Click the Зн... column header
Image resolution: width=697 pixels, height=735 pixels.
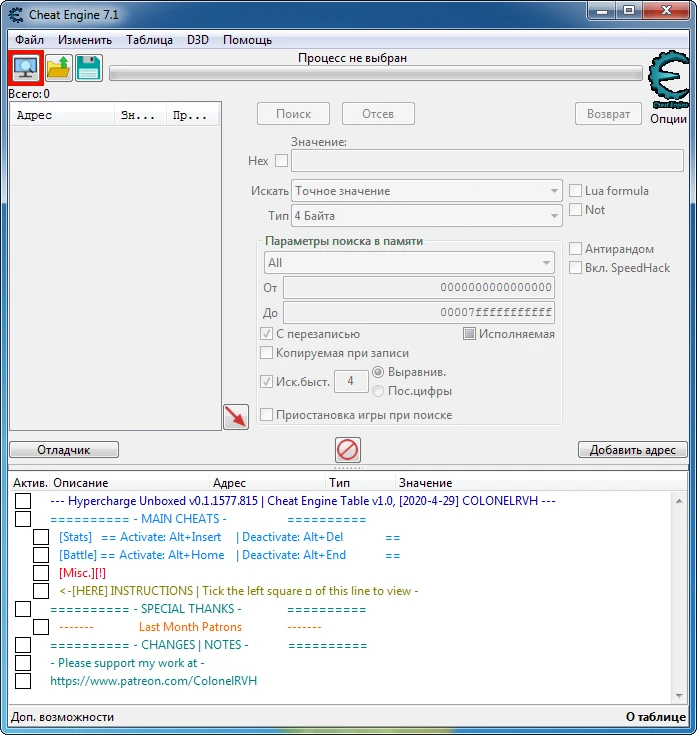point(140,115)
